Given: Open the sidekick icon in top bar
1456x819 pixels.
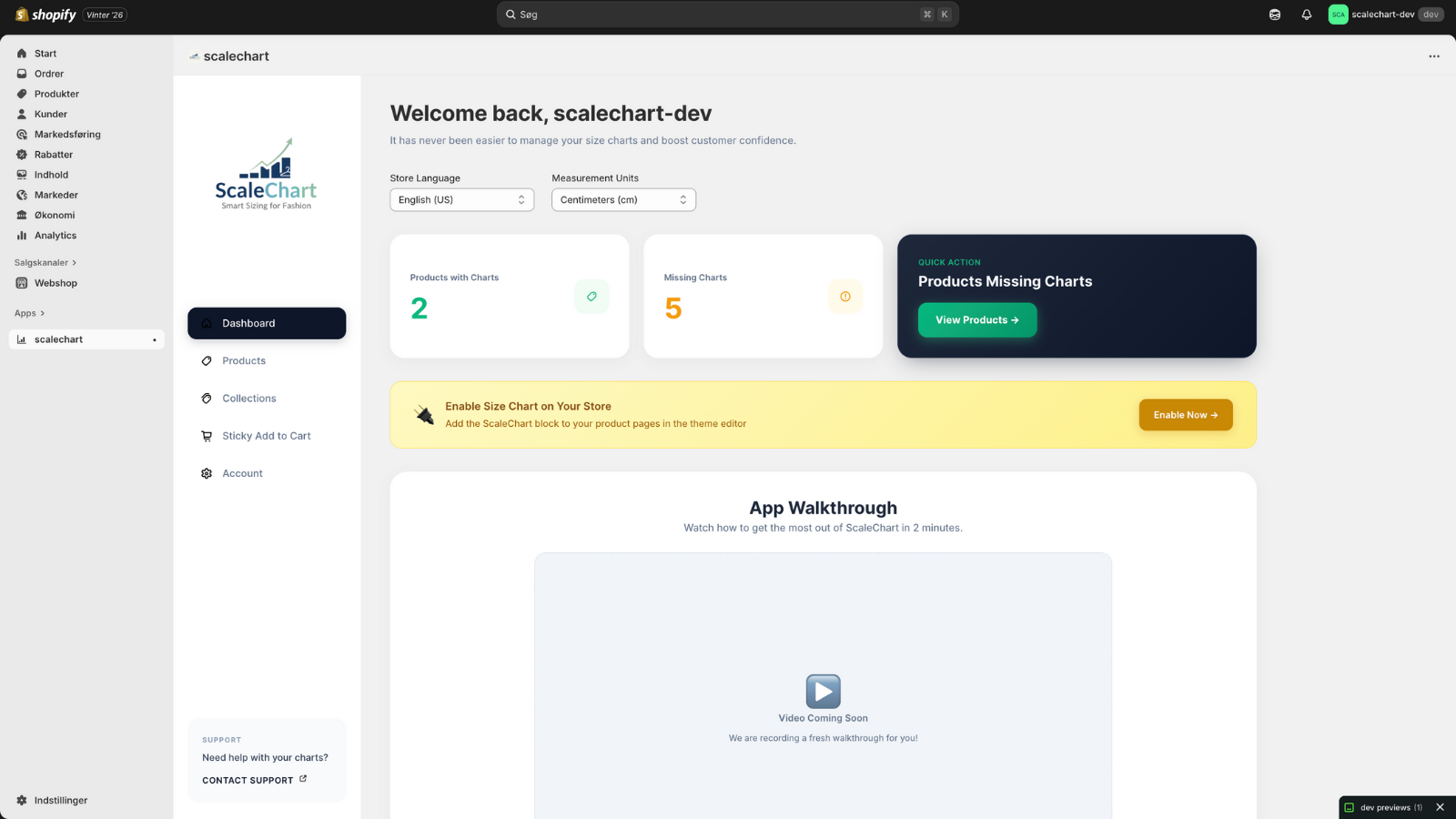Looking at the screenshot, I should point(1275,15).
